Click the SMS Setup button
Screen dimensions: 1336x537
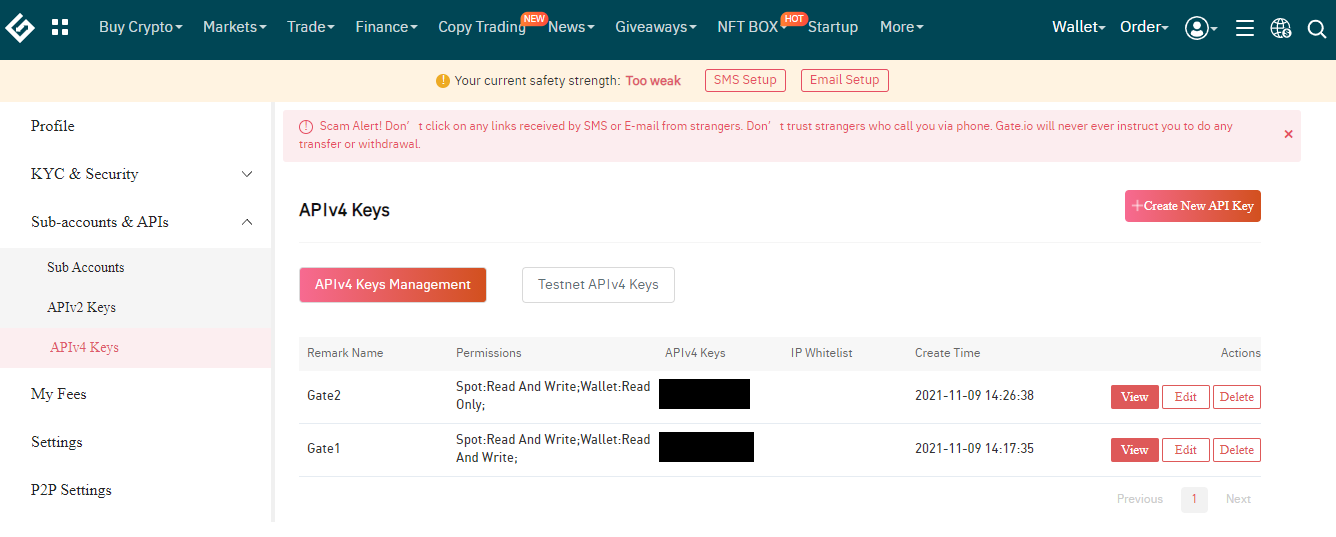click(745, 80)
